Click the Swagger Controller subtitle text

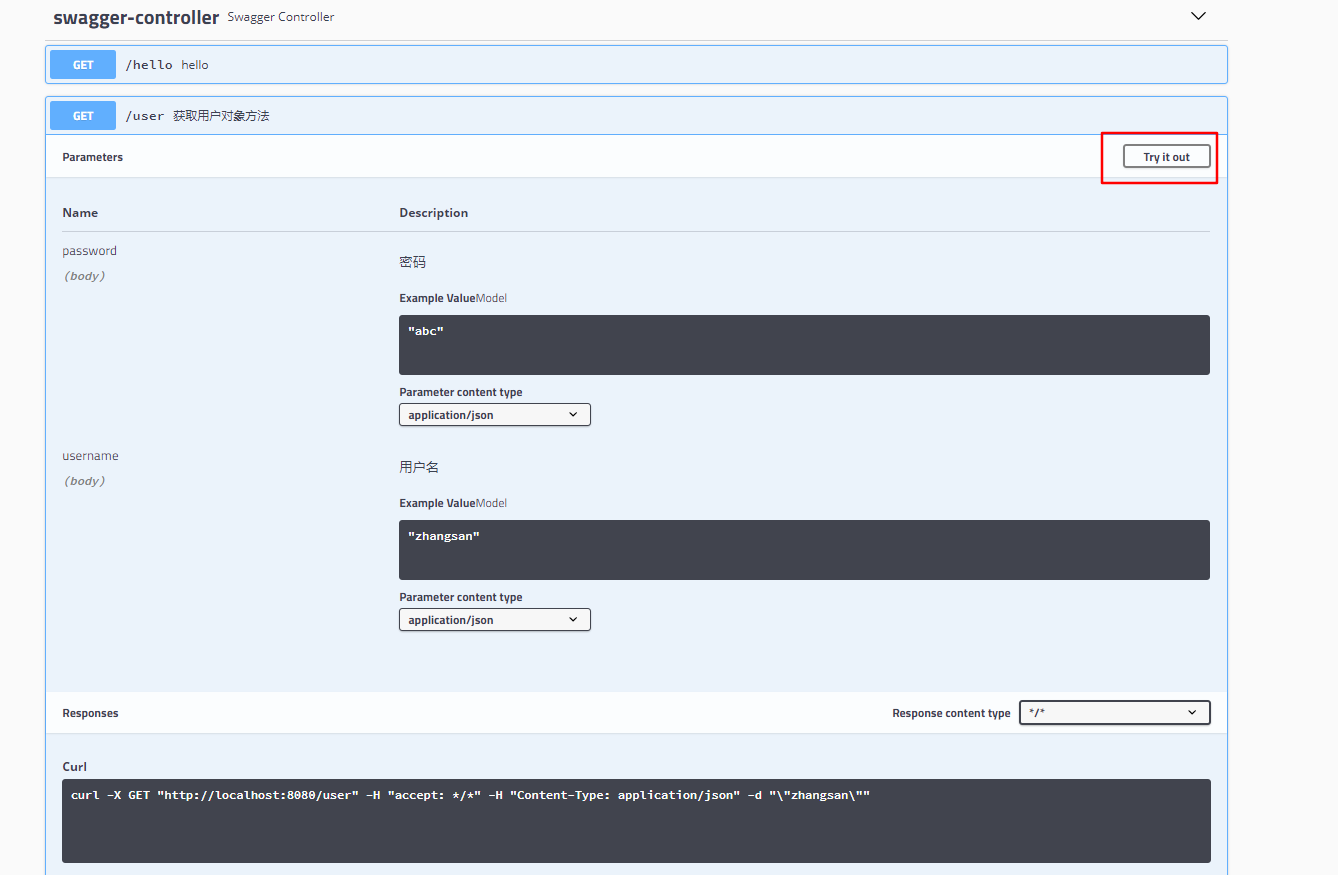click(x=281, y=17)
